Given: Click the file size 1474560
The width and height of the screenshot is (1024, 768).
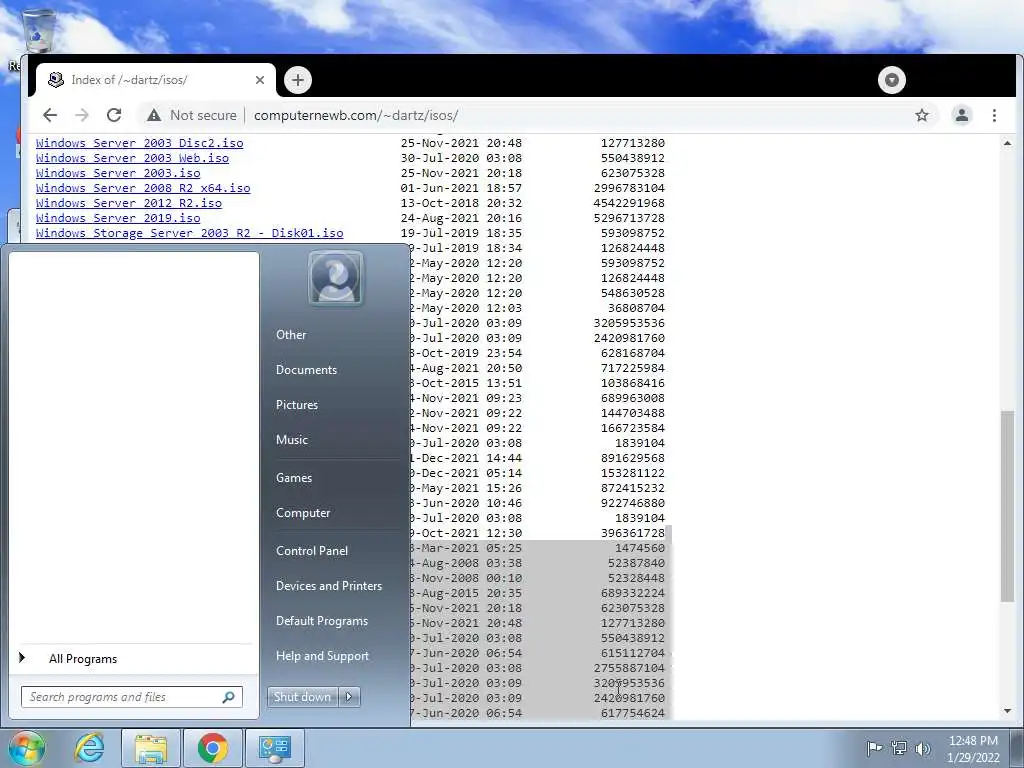Looking at the screenshot, I should click(640, 549).
